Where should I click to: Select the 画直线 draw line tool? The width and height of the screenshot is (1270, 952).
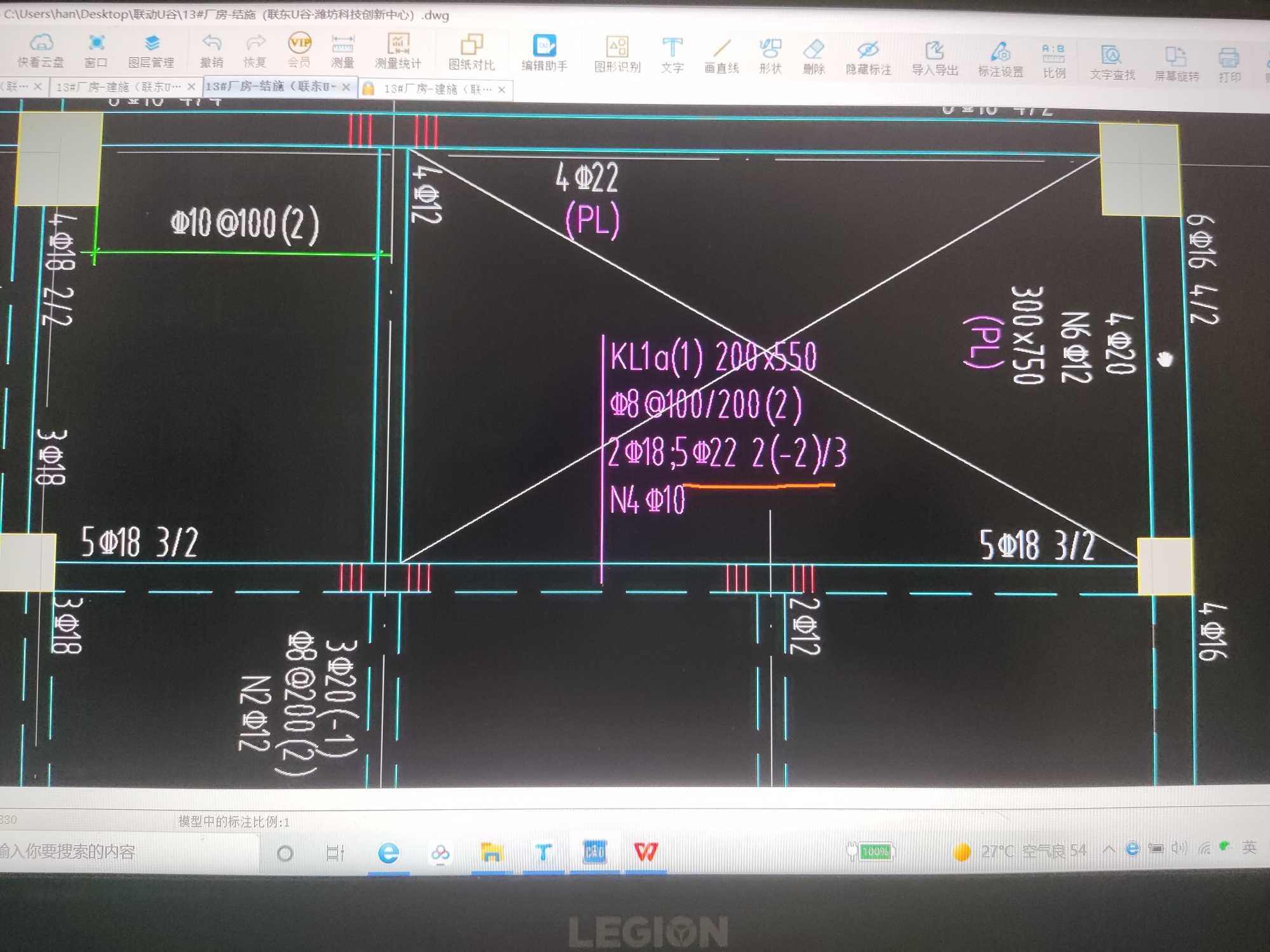pos(721,56)
